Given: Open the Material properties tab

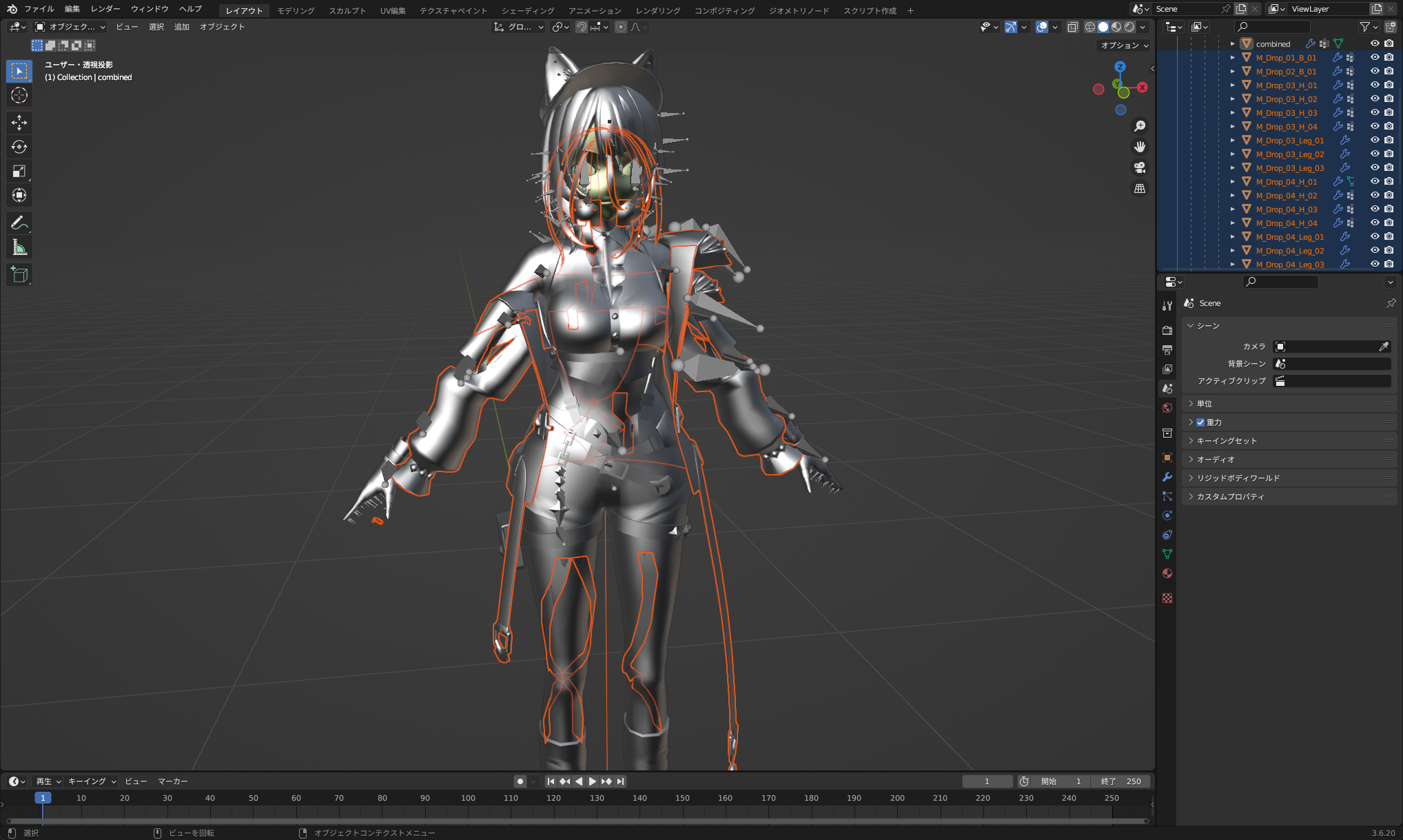Looking at the screenshot, I should [1167, 573].
